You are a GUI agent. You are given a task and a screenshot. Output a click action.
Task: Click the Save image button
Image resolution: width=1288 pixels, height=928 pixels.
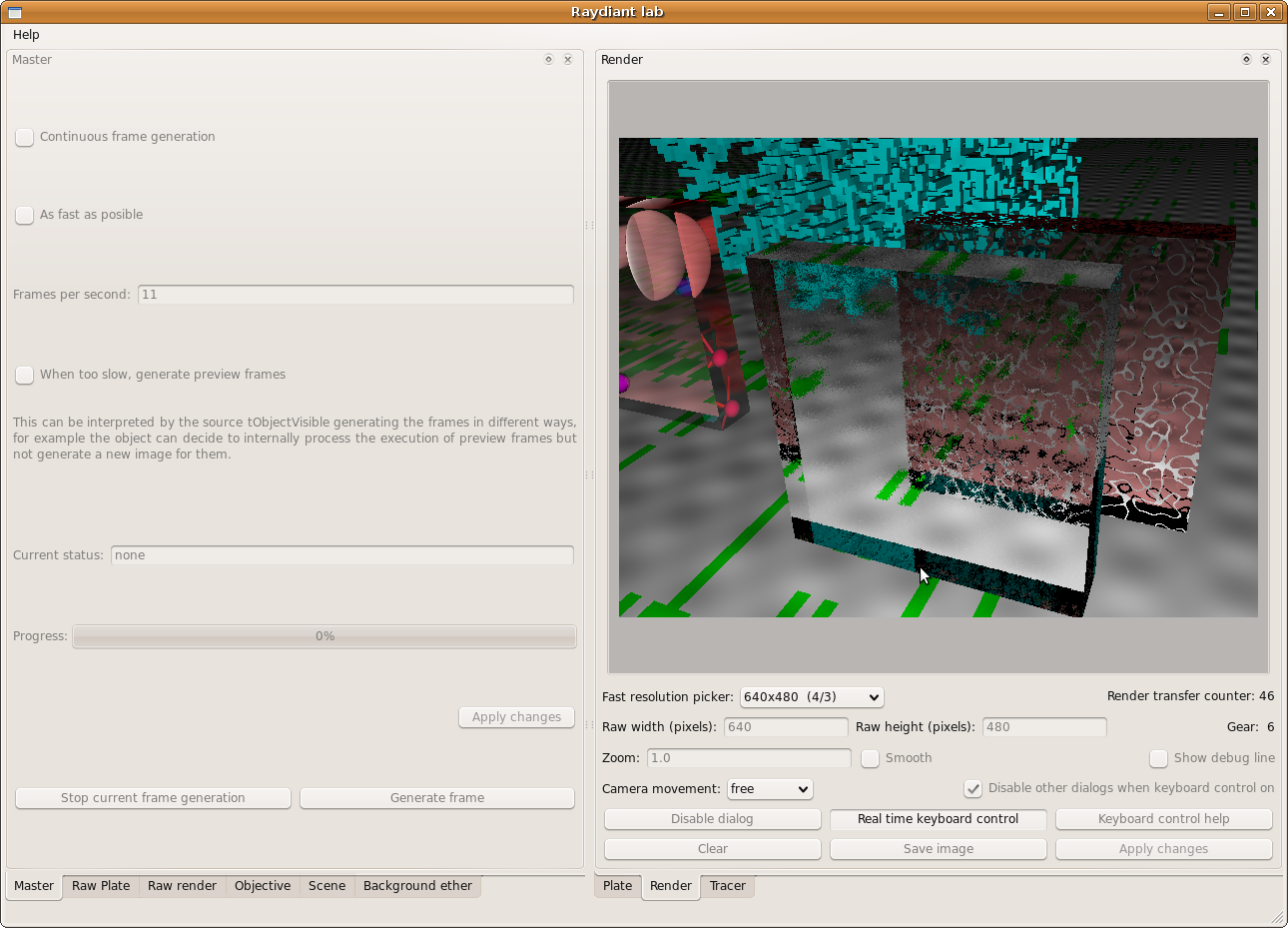tap(938, 849)
